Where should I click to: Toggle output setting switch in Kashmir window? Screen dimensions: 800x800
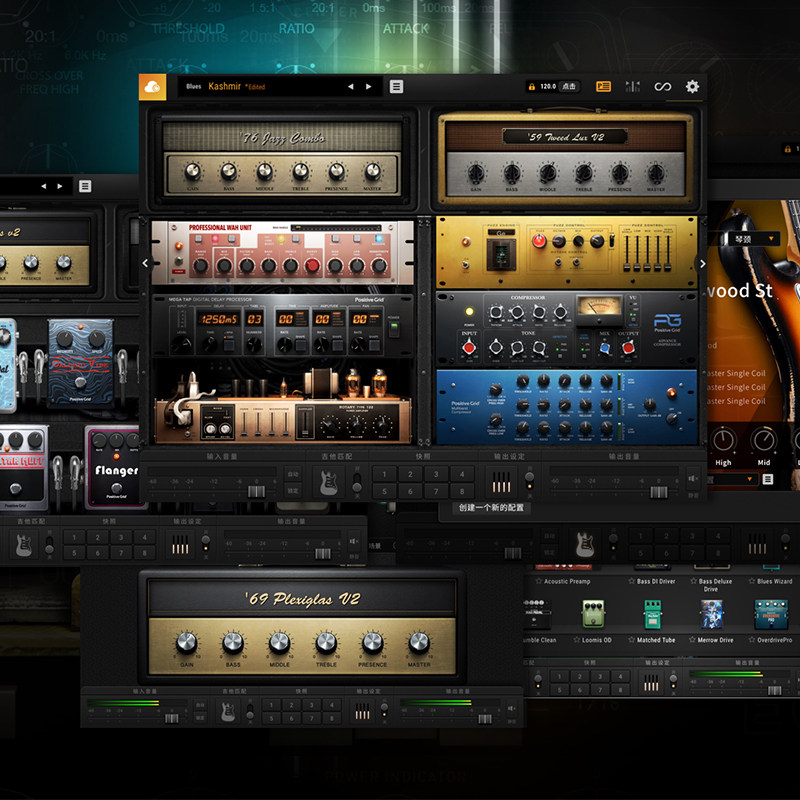point(530,482)
